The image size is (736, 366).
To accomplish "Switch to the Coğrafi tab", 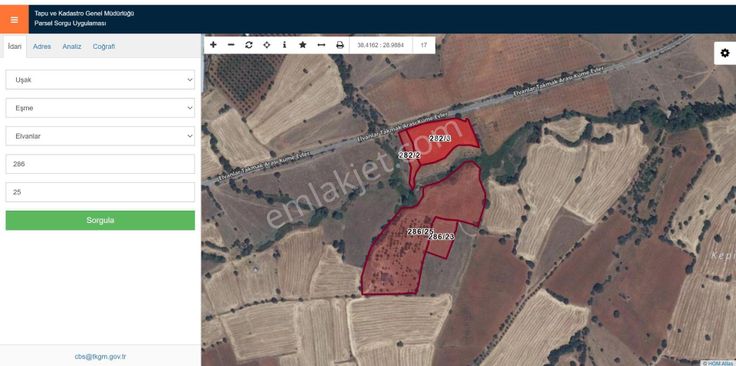I will pos(104,46).
